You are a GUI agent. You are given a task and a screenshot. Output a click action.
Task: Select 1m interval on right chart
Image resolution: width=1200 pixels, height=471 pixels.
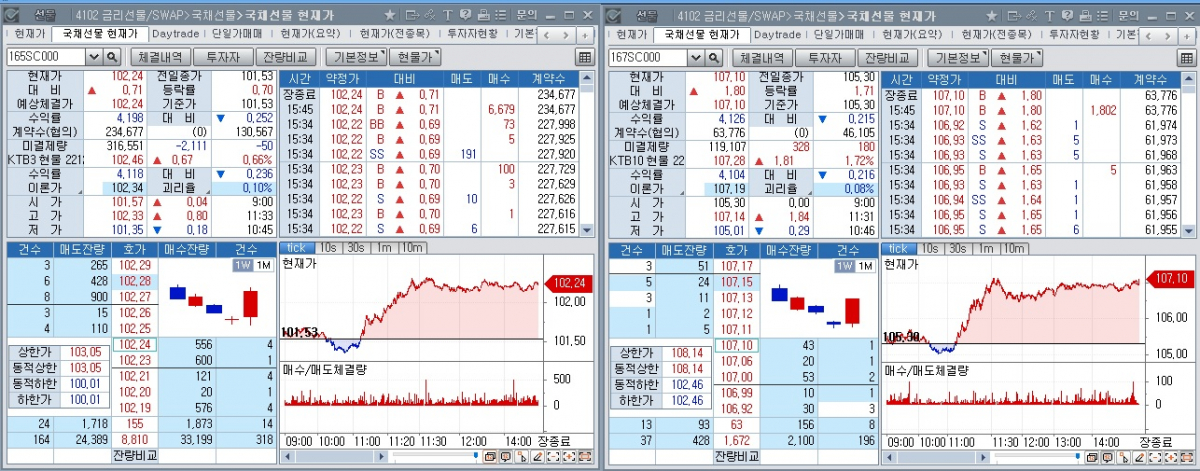pyautogui.click(x=985, y=248)
